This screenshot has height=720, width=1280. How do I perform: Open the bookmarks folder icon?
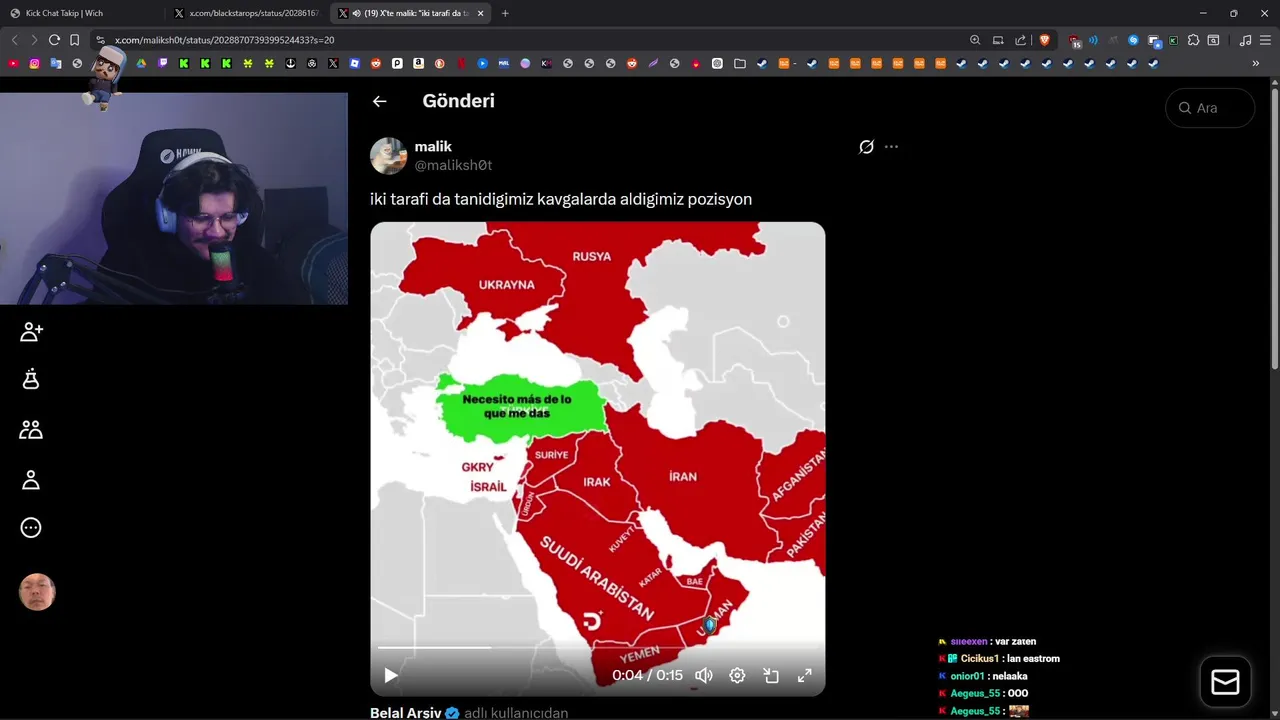point(739,63)
